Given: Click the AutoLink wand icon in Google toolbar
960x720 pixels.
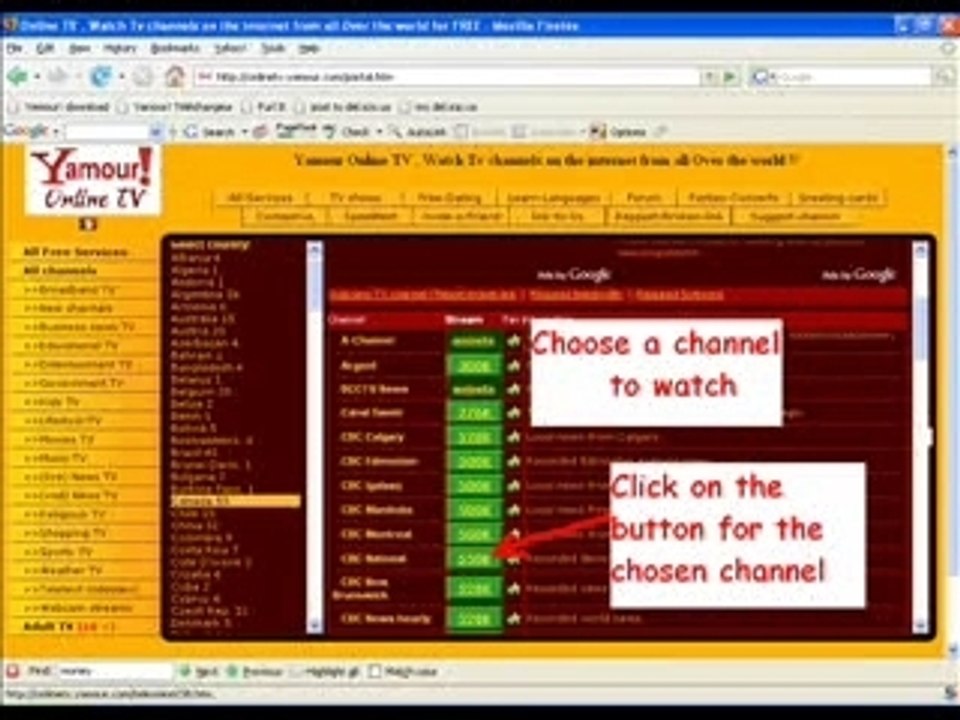Looking at the screenshot, I should click(395, 131).
